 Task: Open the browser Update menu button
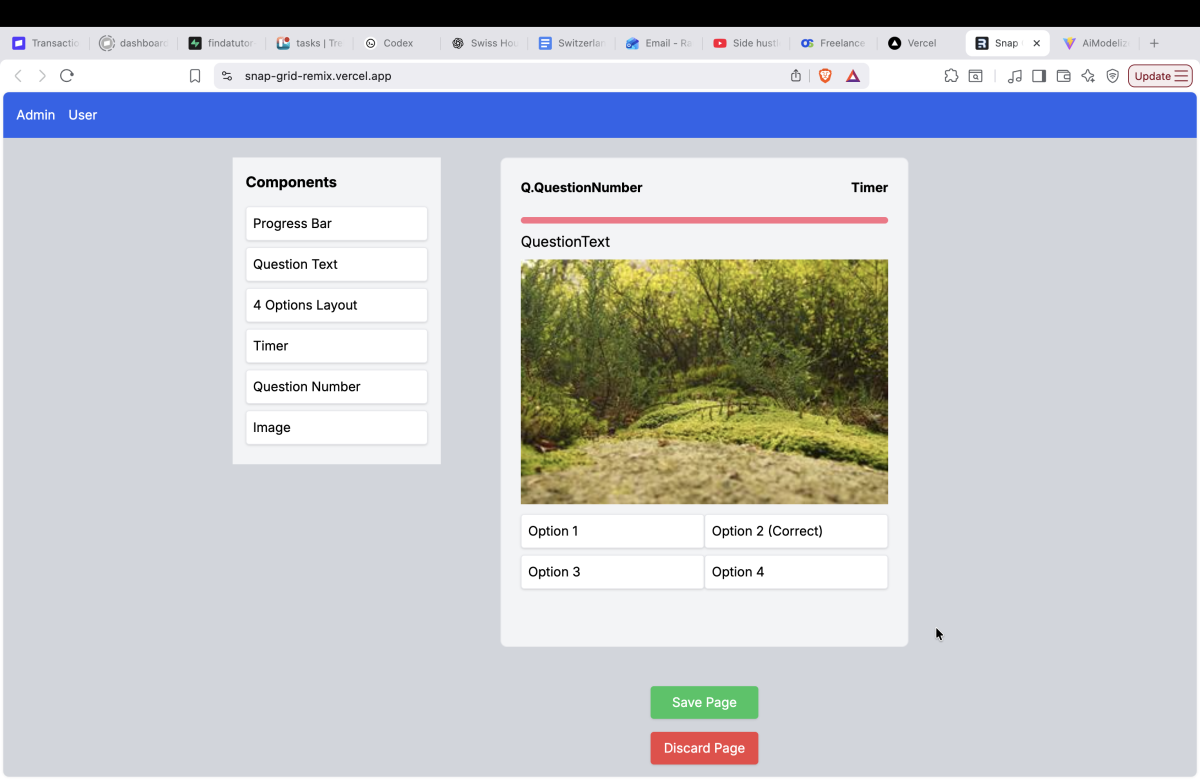[1160, 76]
